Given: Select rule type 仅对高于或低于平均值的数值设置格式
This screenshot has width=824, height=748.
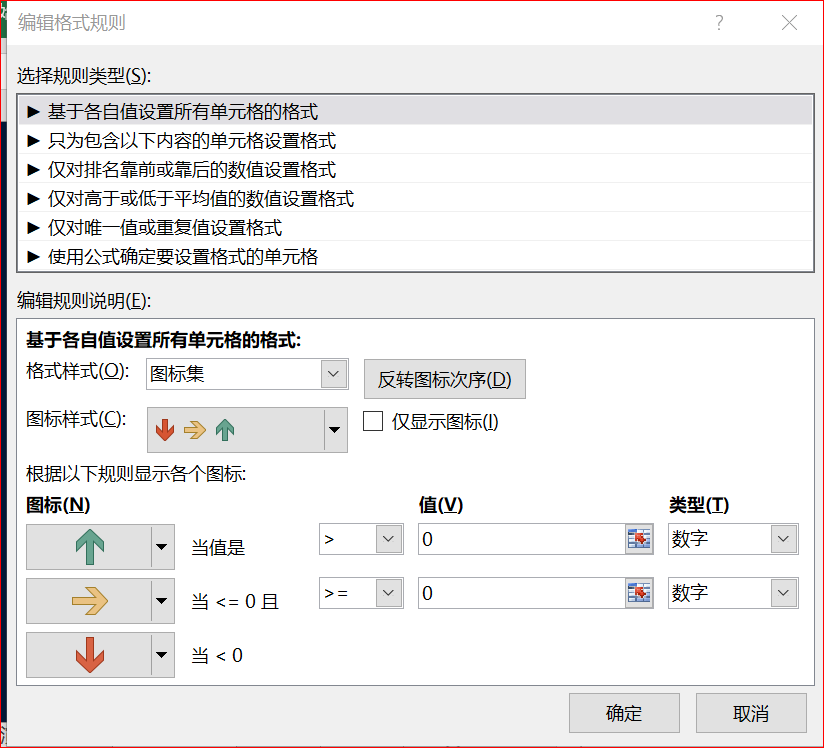Looking at the screenshot, I should [x=415, y=198].
